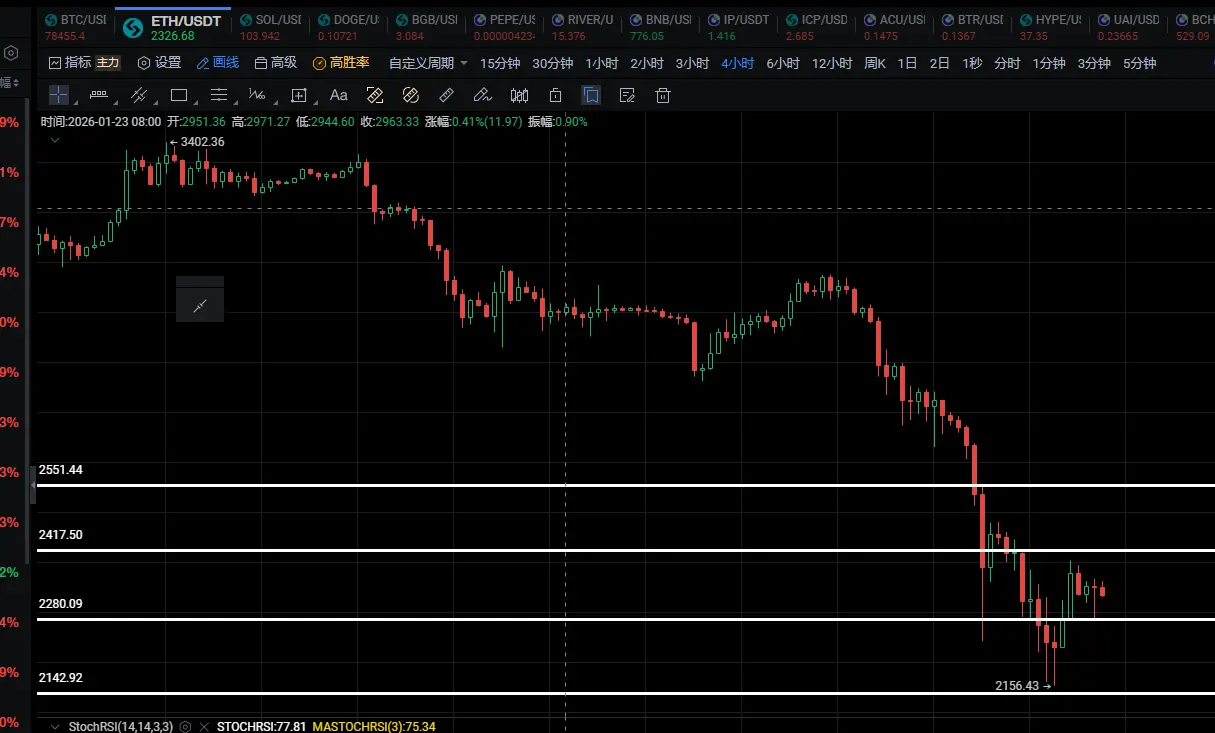Open 高级 advanced options
1215x733 pixels.
point(276,62)
